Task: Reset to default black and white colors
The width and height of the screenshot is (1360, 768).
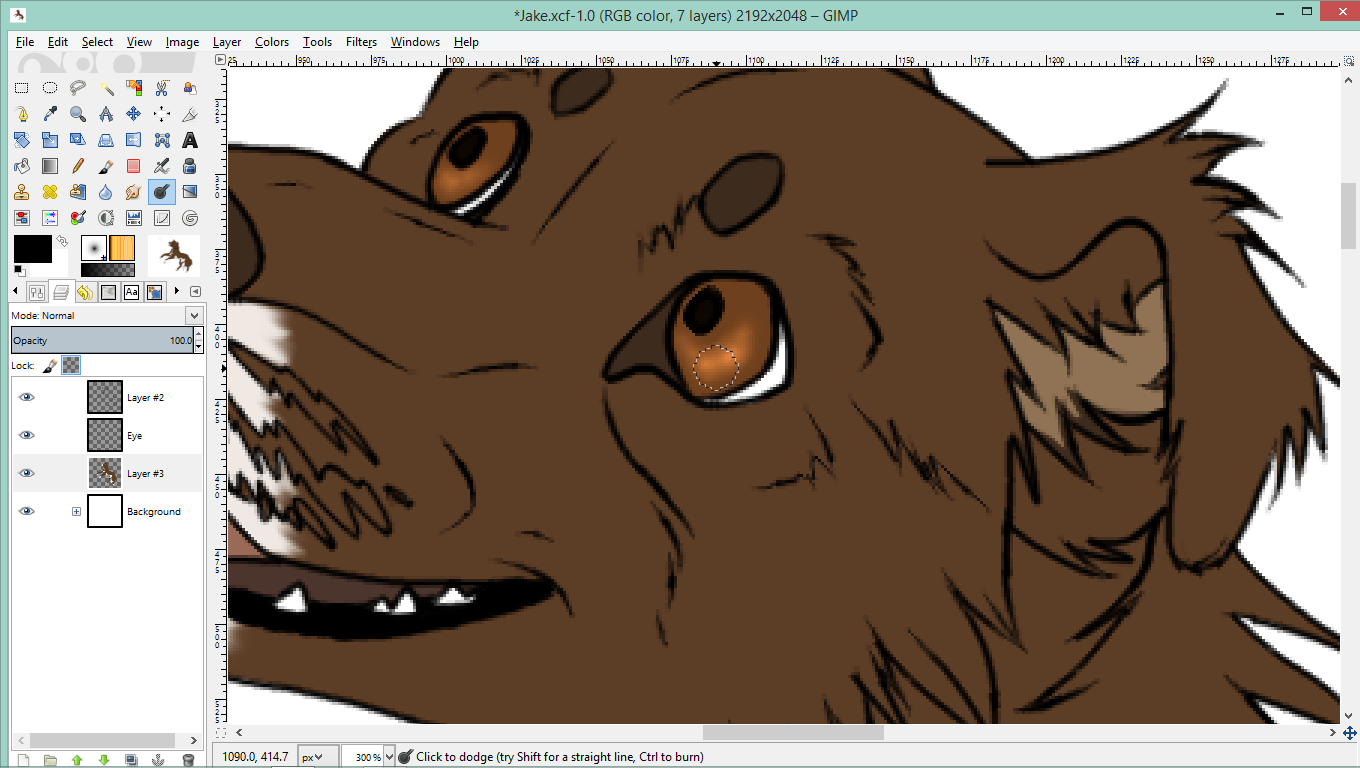Action: (x=19, y=271)
